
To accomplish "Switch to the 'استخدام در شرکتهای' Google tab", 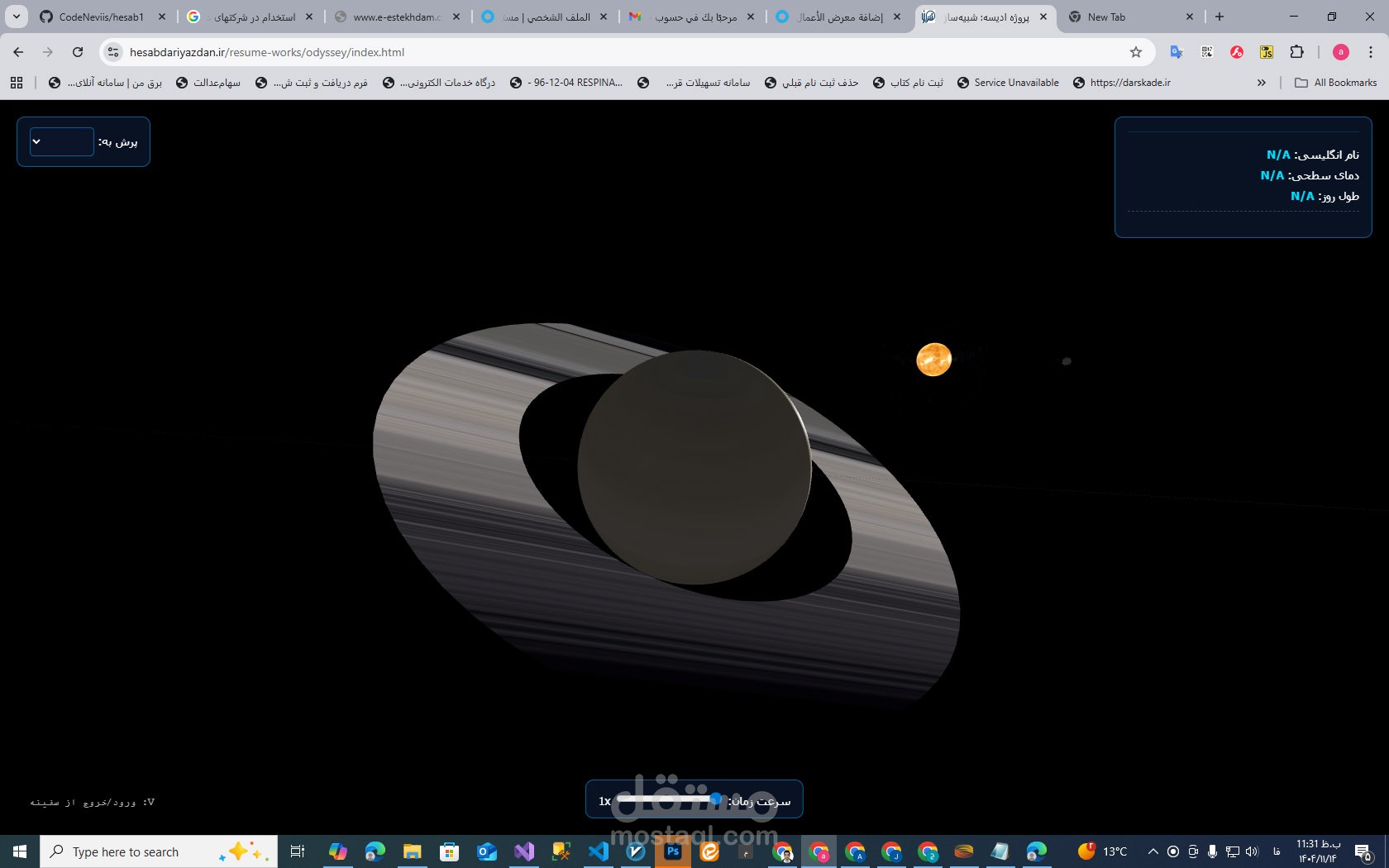I will coord(250,17).
